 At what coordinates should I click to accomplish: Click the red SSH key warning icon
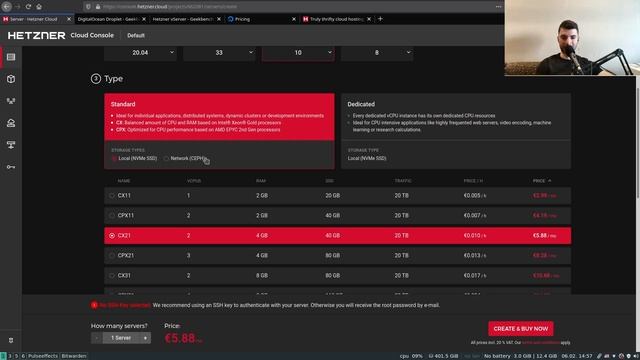[94, 305]
